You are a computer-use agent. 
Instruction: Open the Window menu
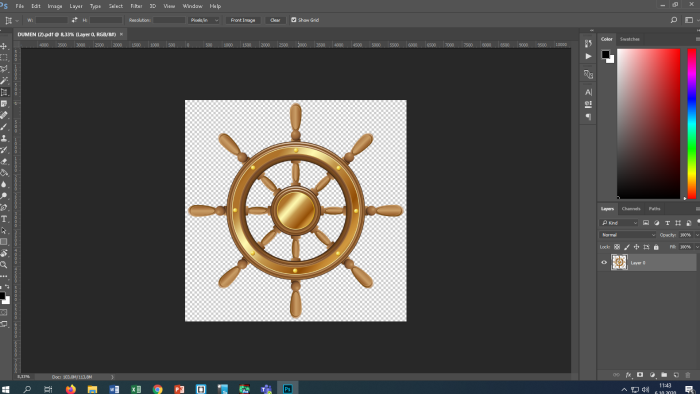click(x=192, y=6)
